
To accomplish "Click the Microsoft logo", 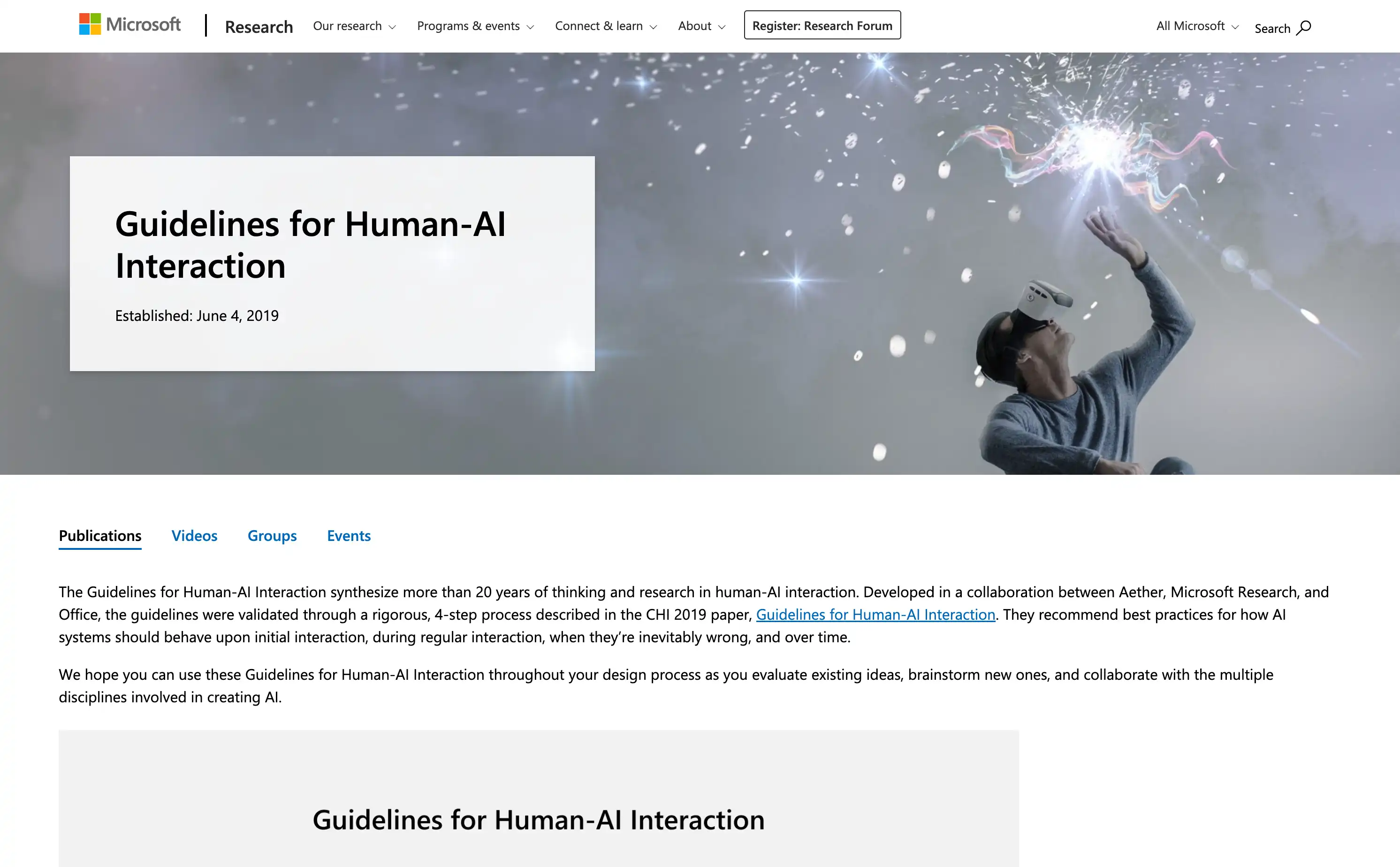I will (x=129, y=25).
